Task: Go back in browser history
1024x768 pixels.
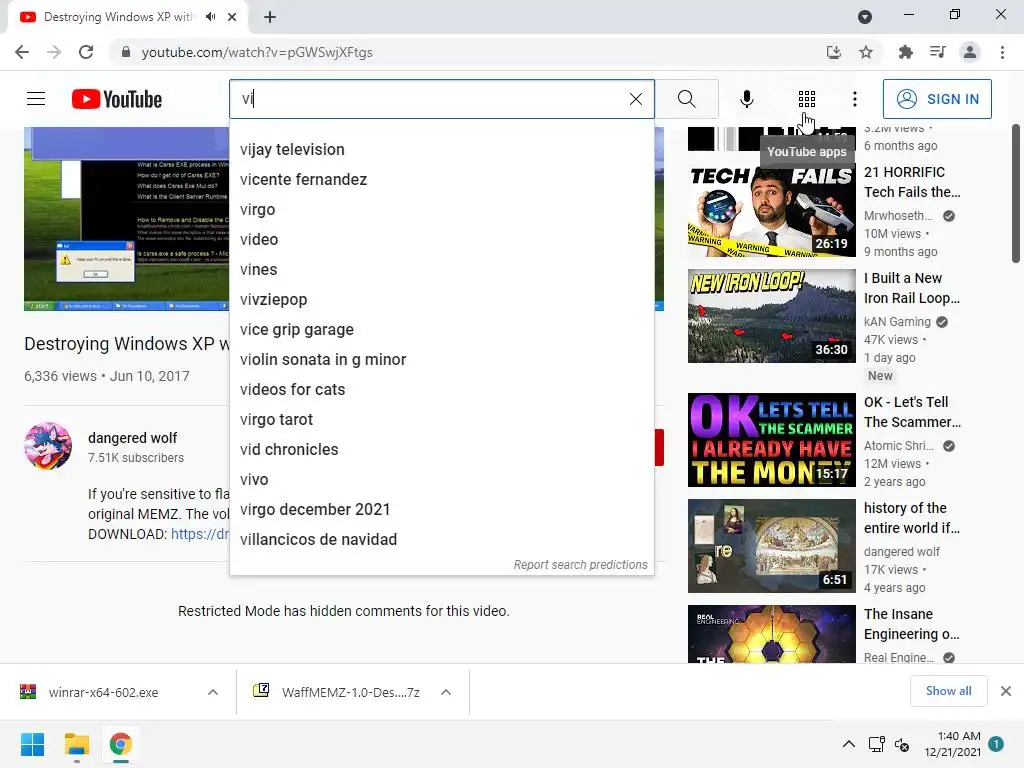Action: point(22,52)
